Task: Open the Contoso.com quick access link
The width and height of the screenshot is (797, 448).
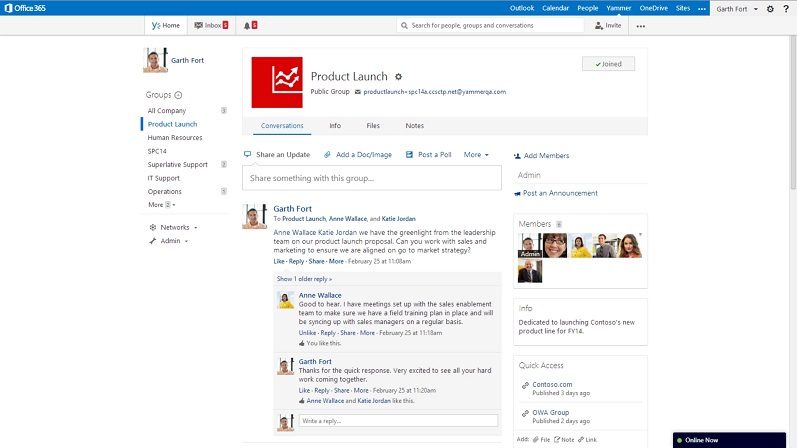Action: coord(552,384)
